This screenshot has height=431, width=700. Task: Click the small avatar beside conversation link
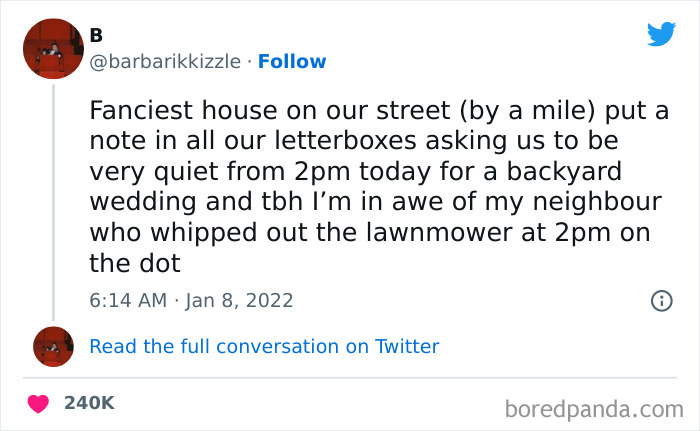(x=52, y=346)
